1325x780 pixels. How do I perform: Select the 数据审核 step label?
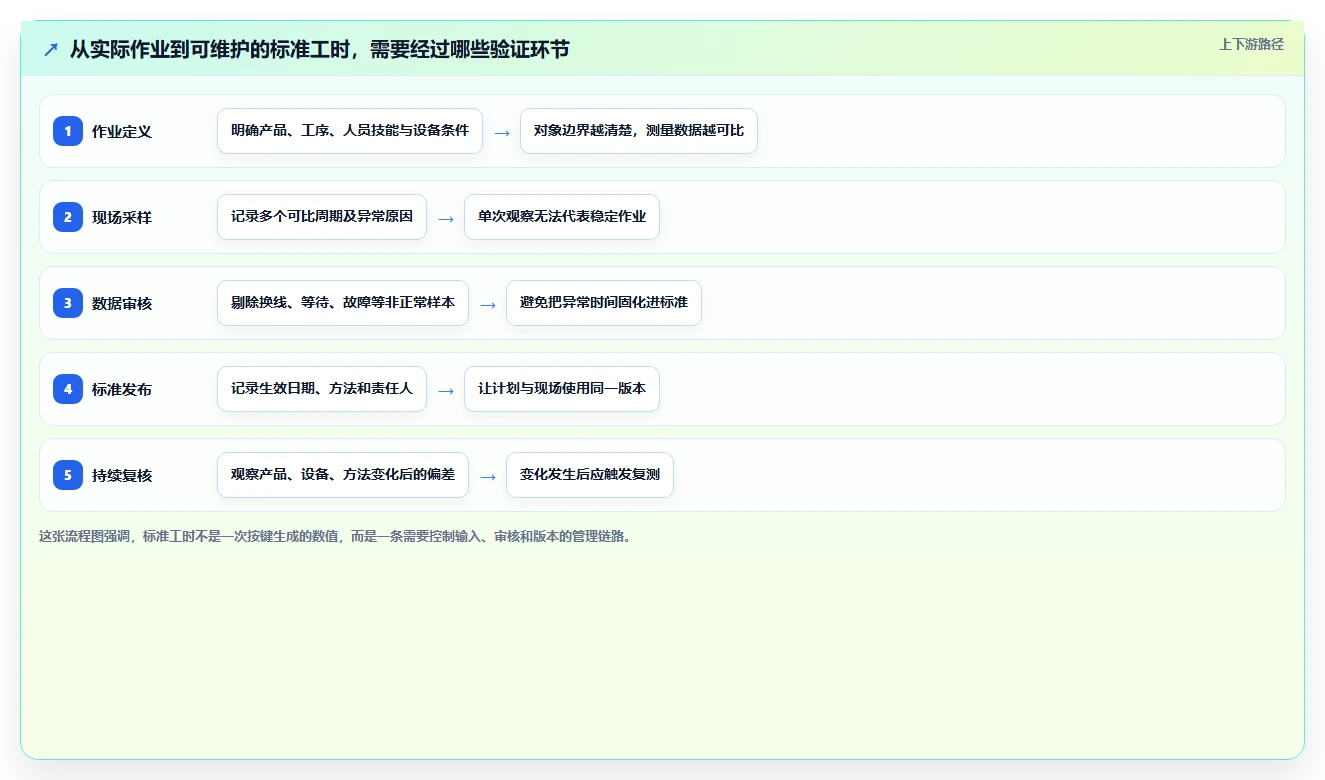[122, 303]
